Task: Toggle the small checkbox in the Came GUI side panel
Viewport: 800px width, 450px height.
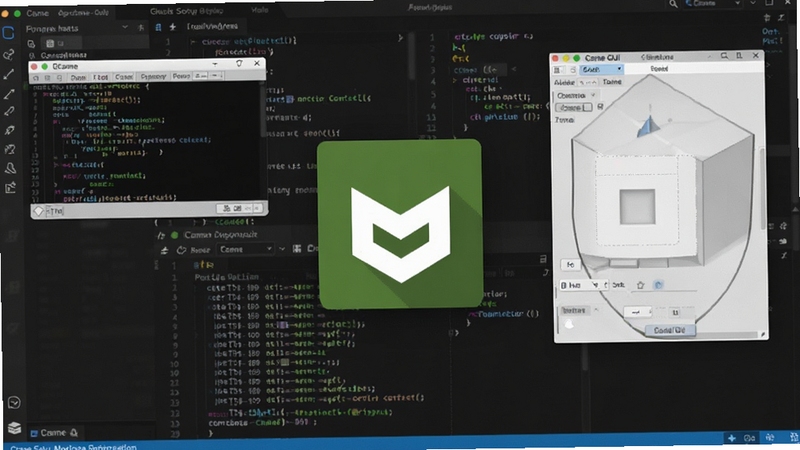Action: click(601, 107)
